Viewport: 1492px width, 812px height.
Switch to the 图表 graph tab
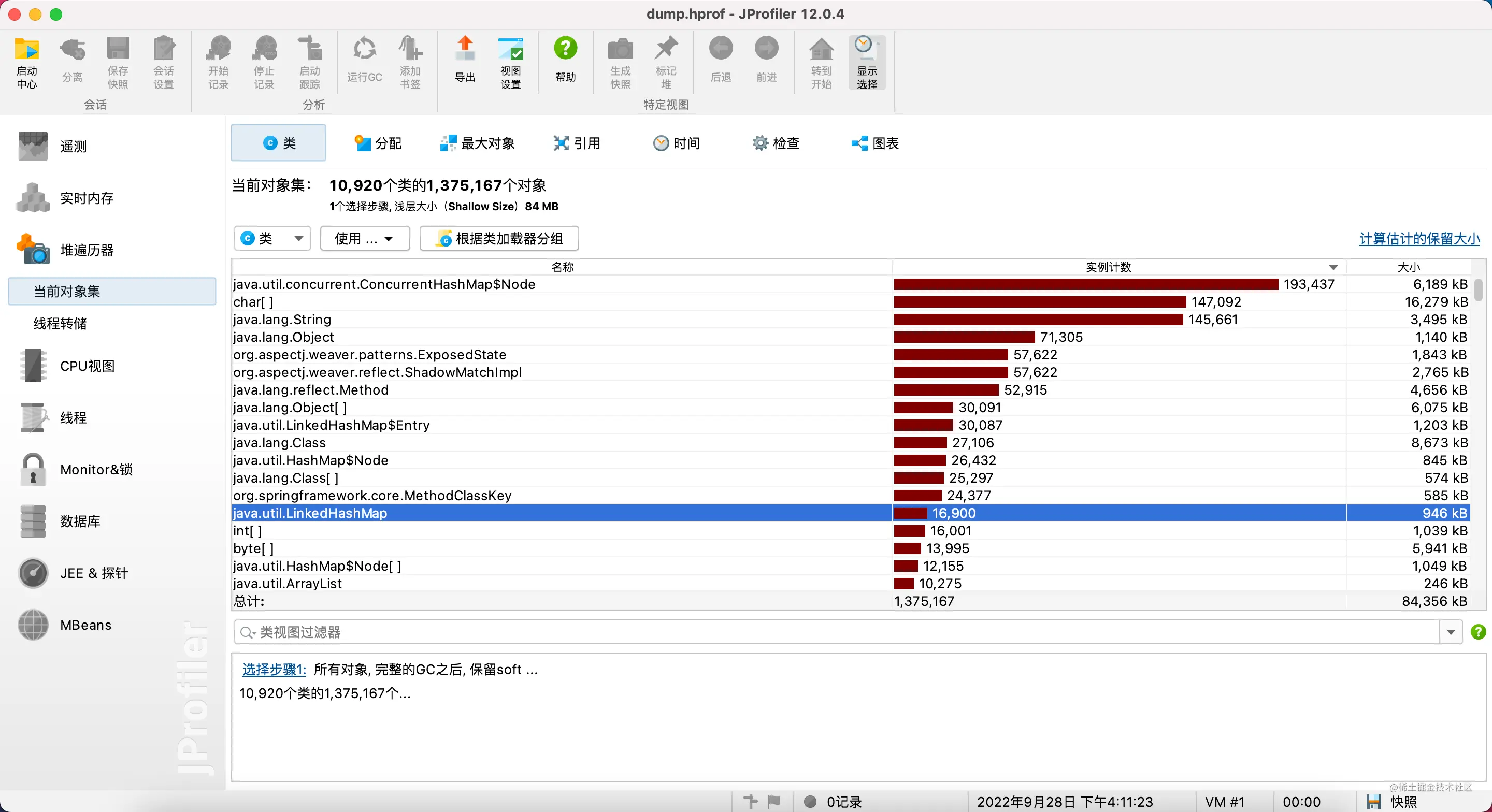(x=875, y=142)
